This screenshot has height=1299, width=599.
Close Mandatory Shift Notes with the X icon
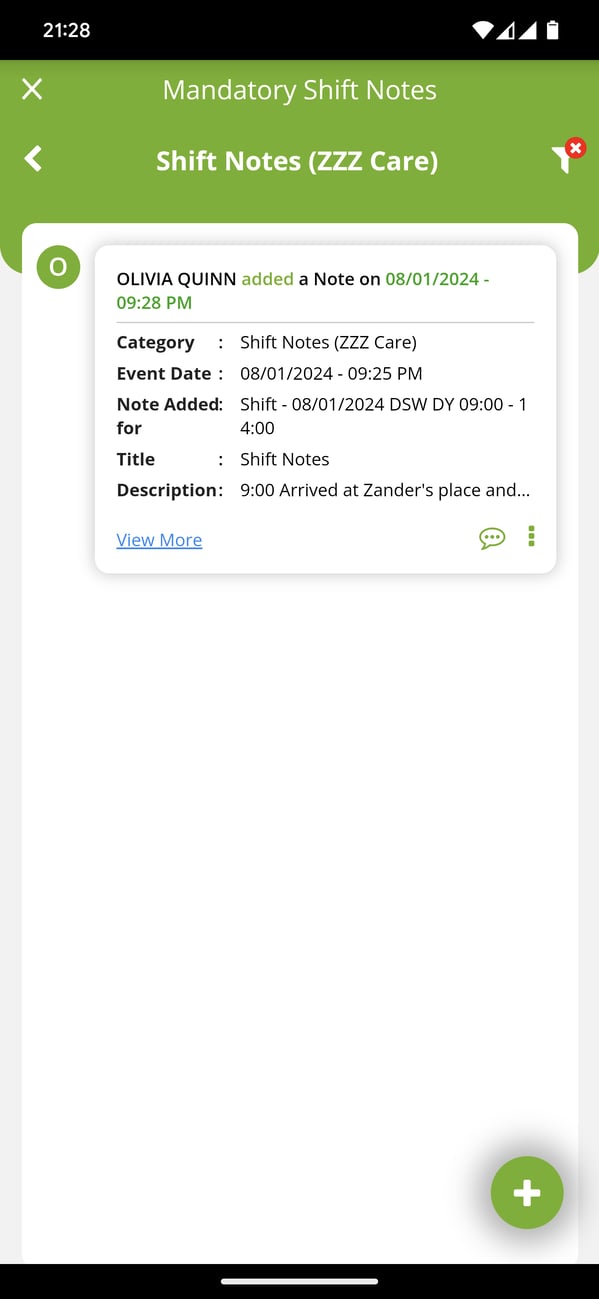(31, 89)
